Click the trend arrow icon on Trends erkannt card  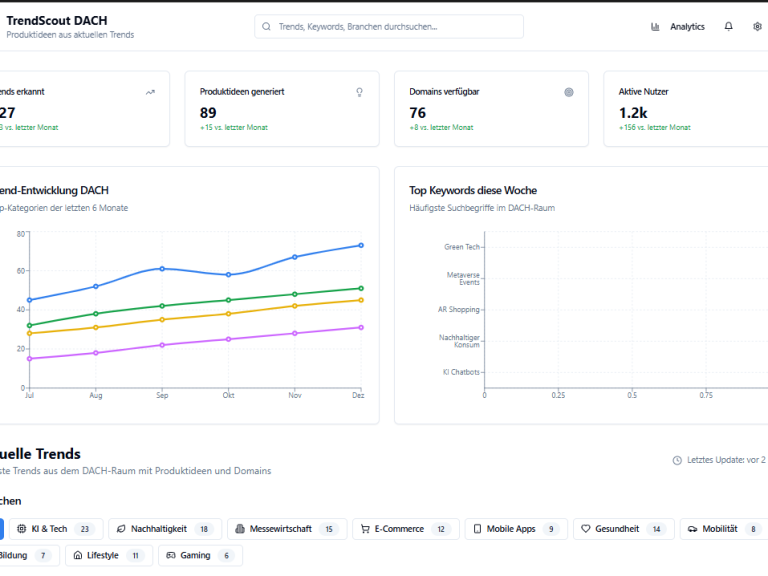pos(150,92)
